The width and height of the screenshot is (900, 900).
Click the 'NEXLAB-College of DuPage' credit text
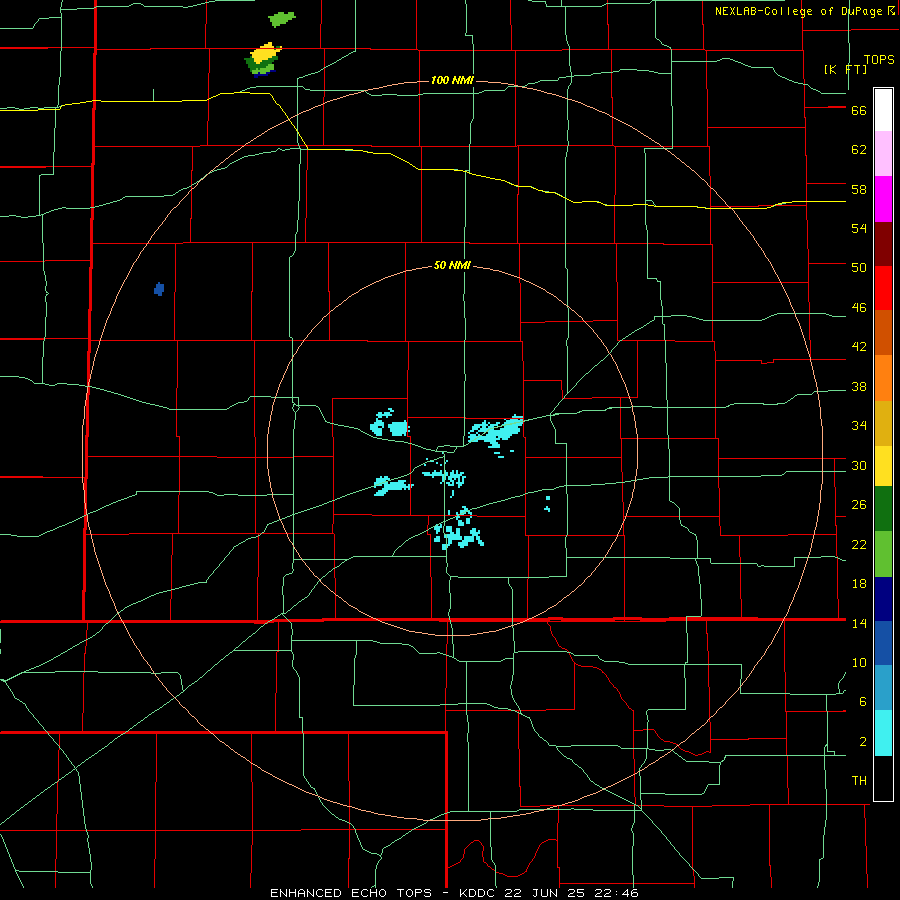[798, 11]
